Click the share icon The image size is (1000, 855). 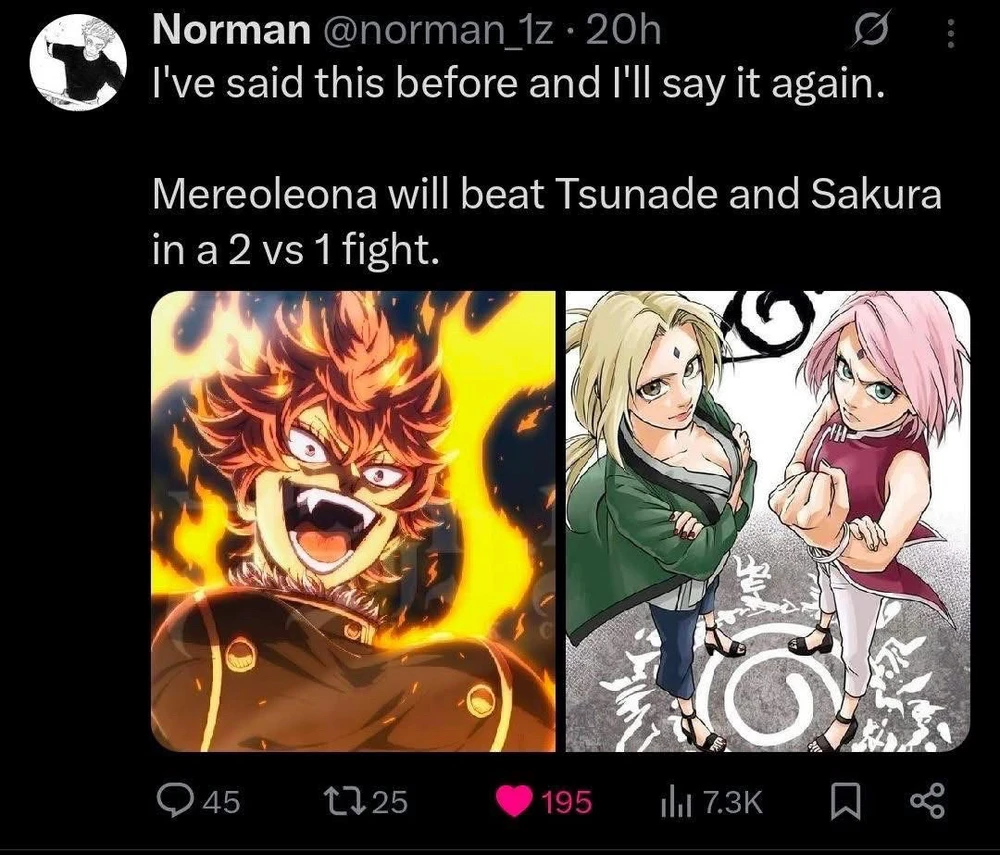pos(927,801)
